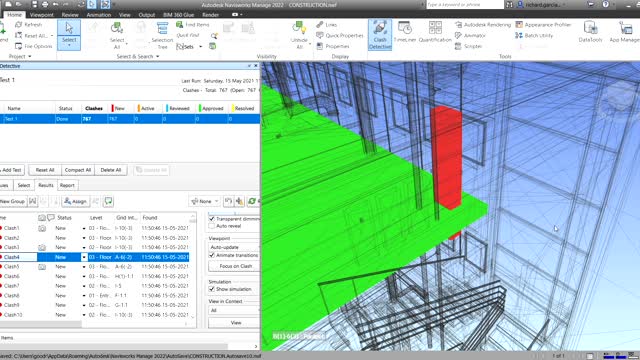Open the TimeLiner tool

point(405,32)
